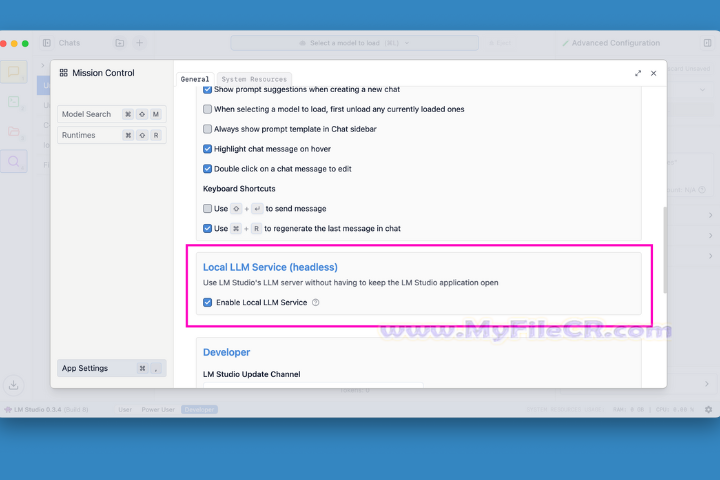Click the LM Studio logo in status bar

[x=8, y=409]
